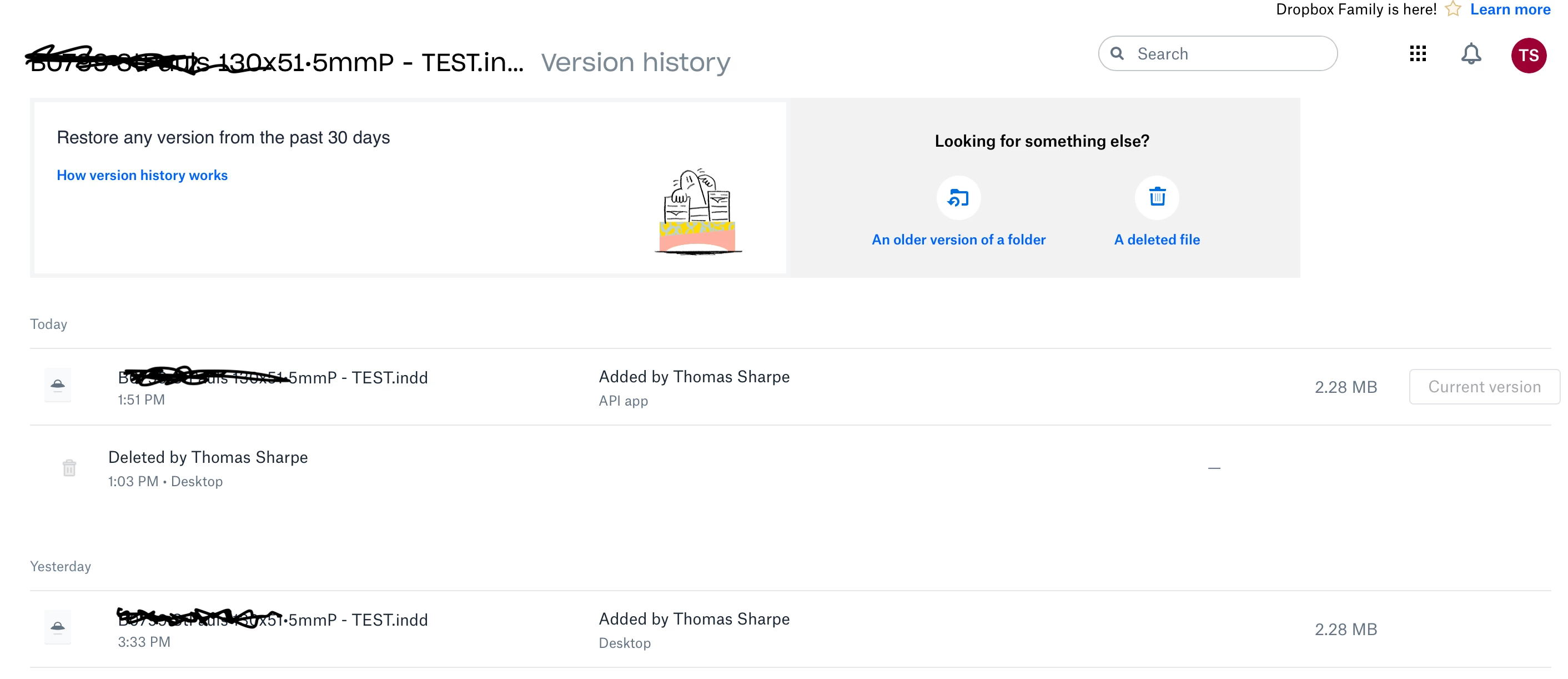The height and width of the screenshot is (679, 1568).
Task: Select An older version of a folder
Action: click(x=958, y=240)
